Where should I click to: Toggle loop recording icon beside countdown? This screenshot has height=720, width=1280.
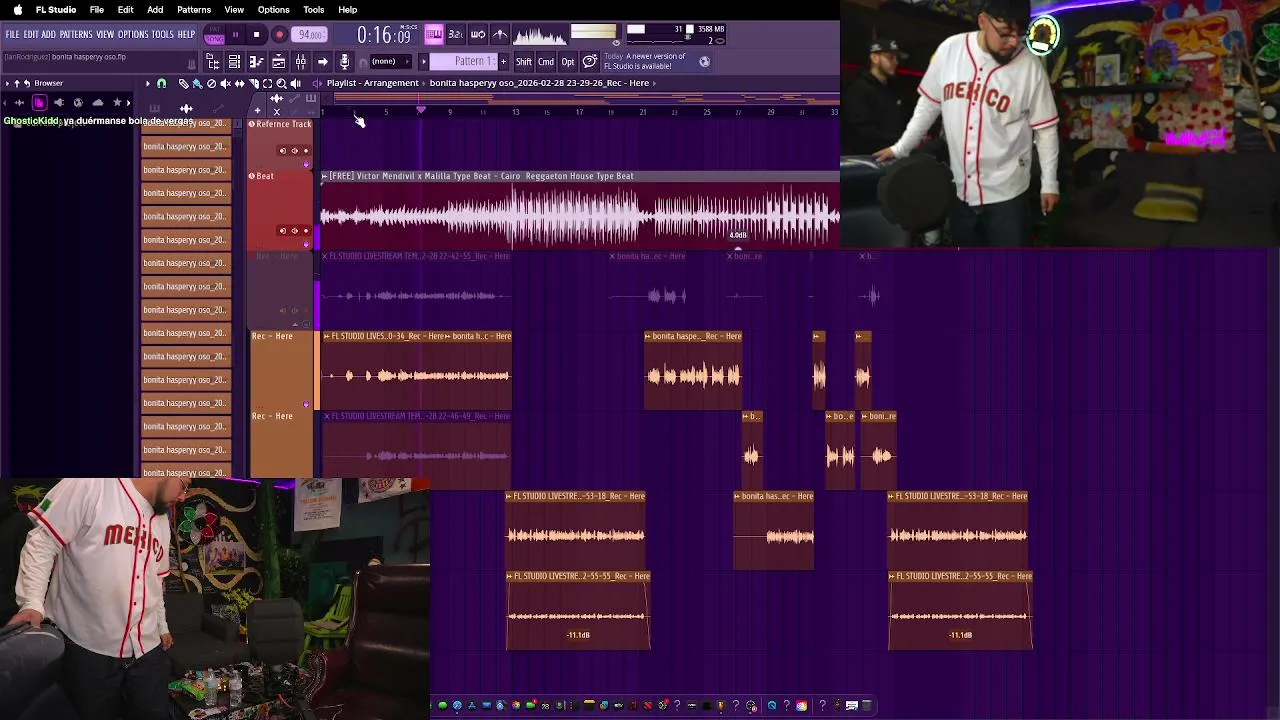pyautogui.click(x=478, y=34)
